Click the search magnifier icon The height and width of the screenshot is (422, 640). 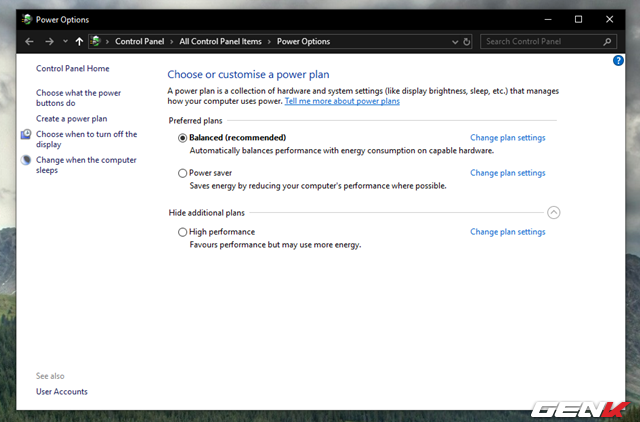coord(607,42)
